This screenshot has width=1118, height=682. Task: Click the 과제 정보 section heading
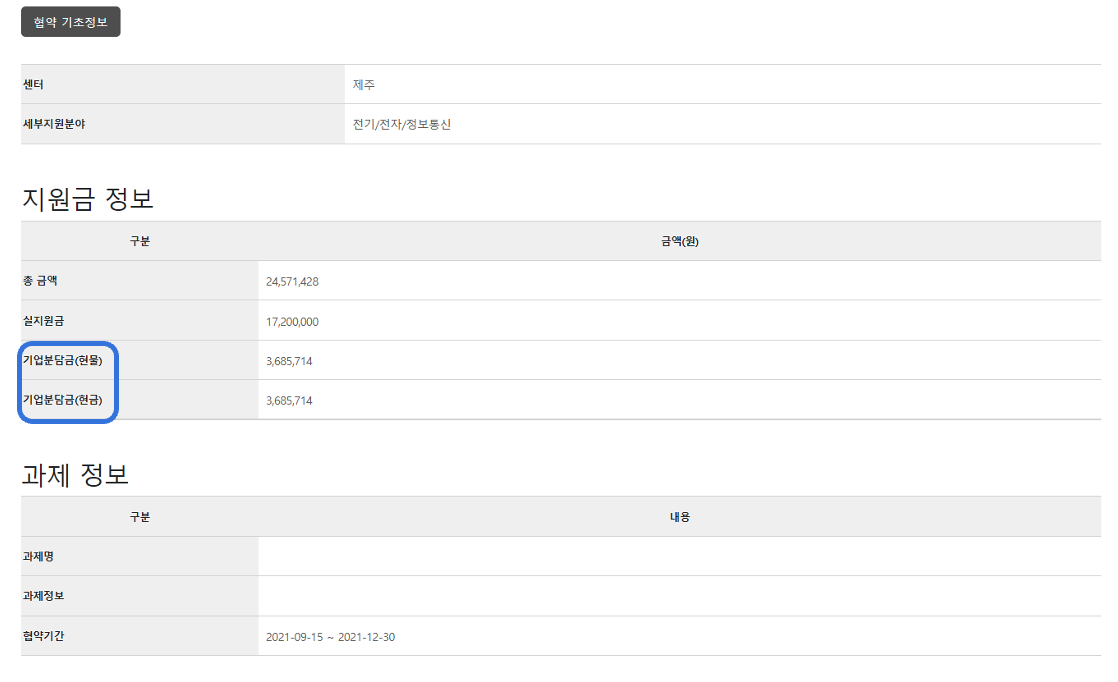(x=75, y=474)
